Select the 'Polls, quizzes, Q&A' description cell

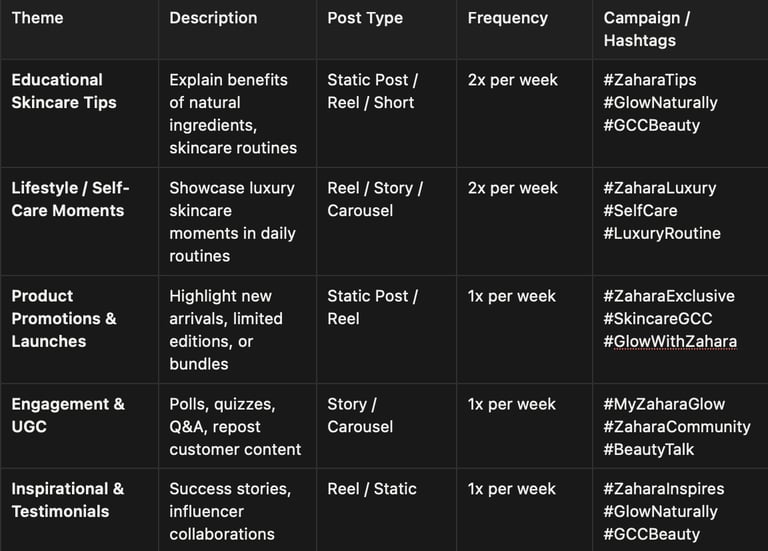coord(238,426)
